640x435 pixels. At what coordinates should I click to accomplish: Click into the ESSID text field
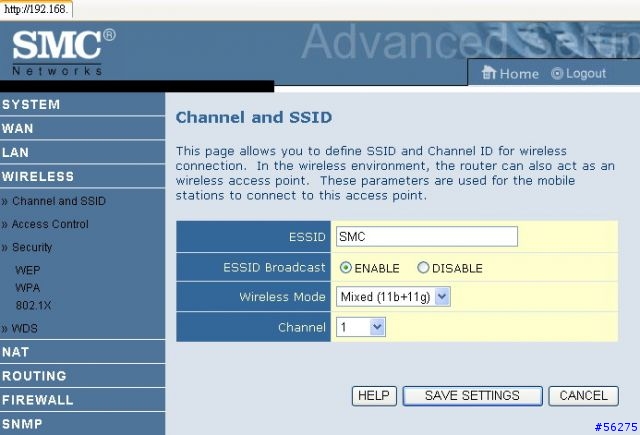pos(427,237)
